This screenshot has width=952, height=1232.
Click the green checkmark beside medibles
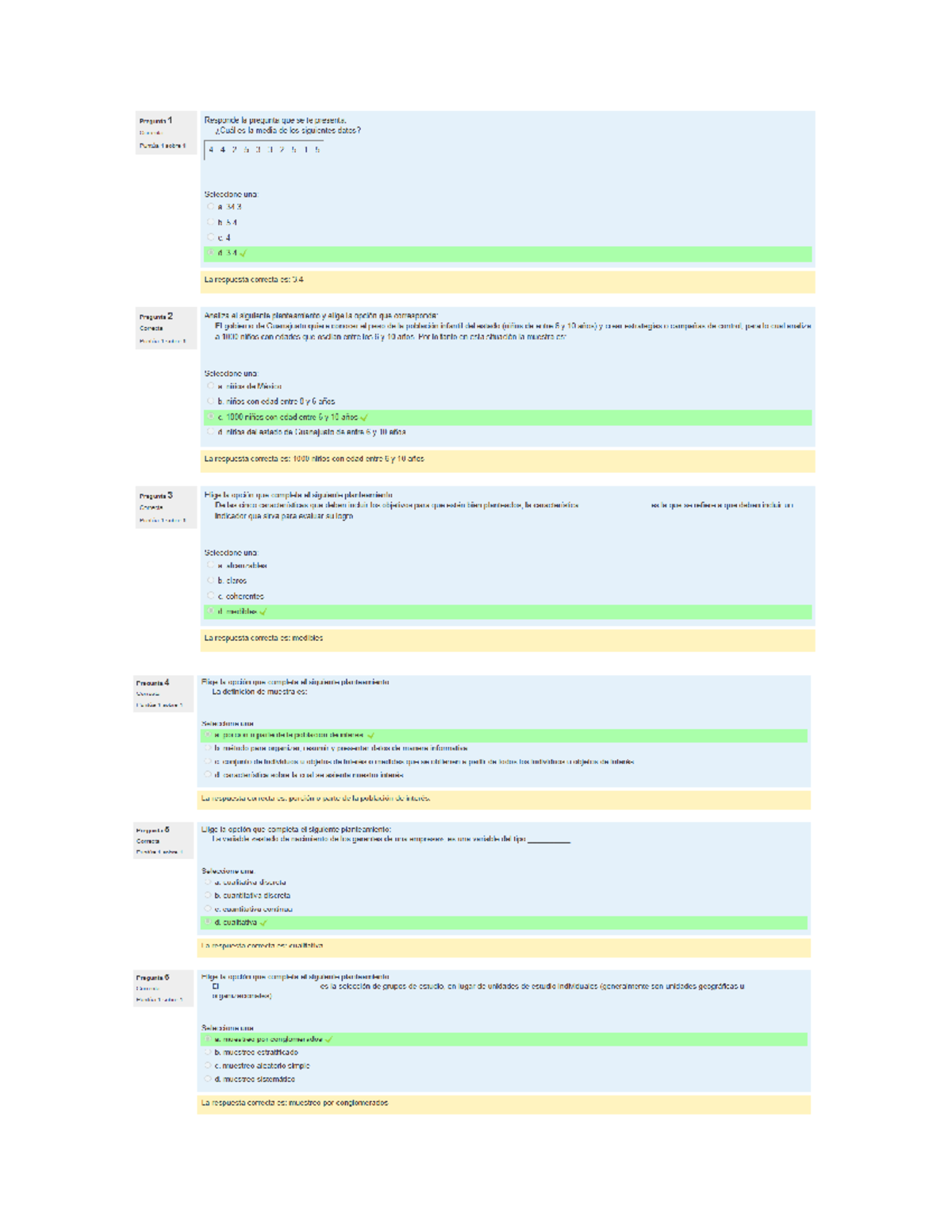(x=263, y=612)
